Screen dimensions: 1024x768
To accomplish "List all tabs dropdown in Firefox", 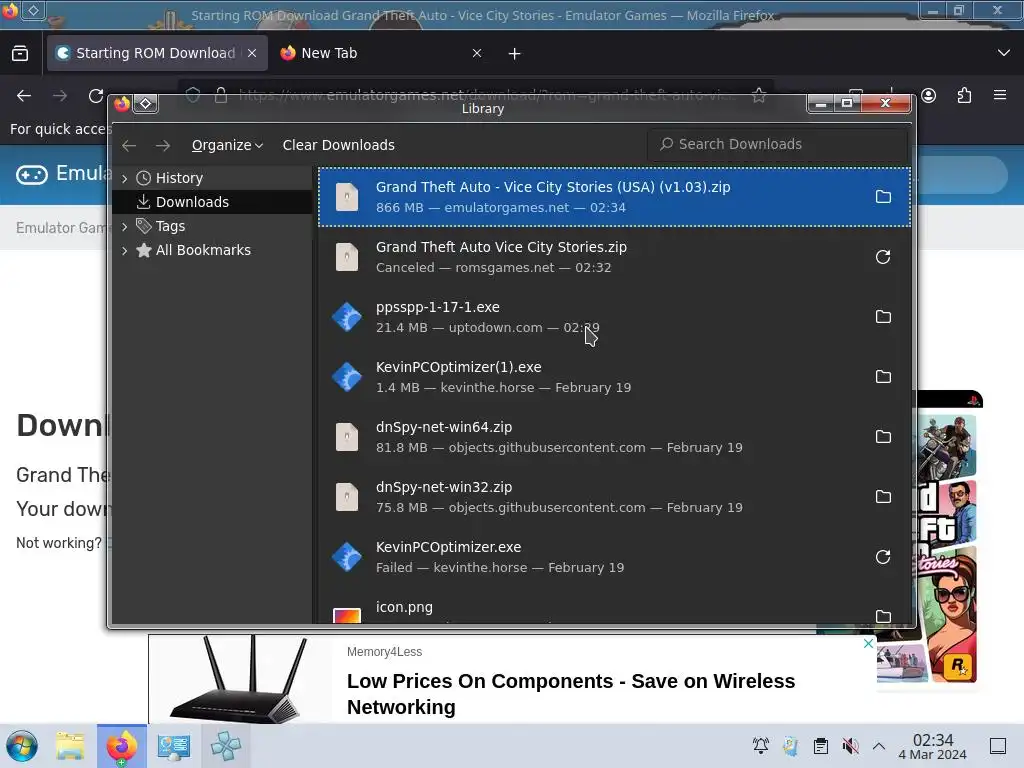I will click(x=1004, y=53).
